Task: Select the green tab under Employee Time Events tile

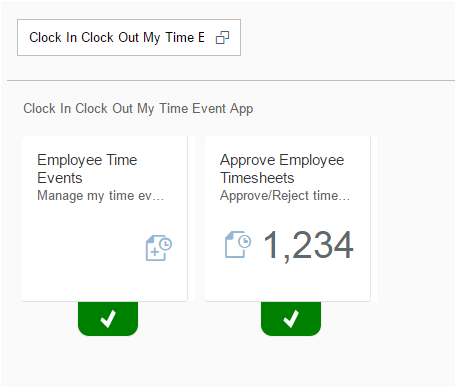Action: pos(108,319)
